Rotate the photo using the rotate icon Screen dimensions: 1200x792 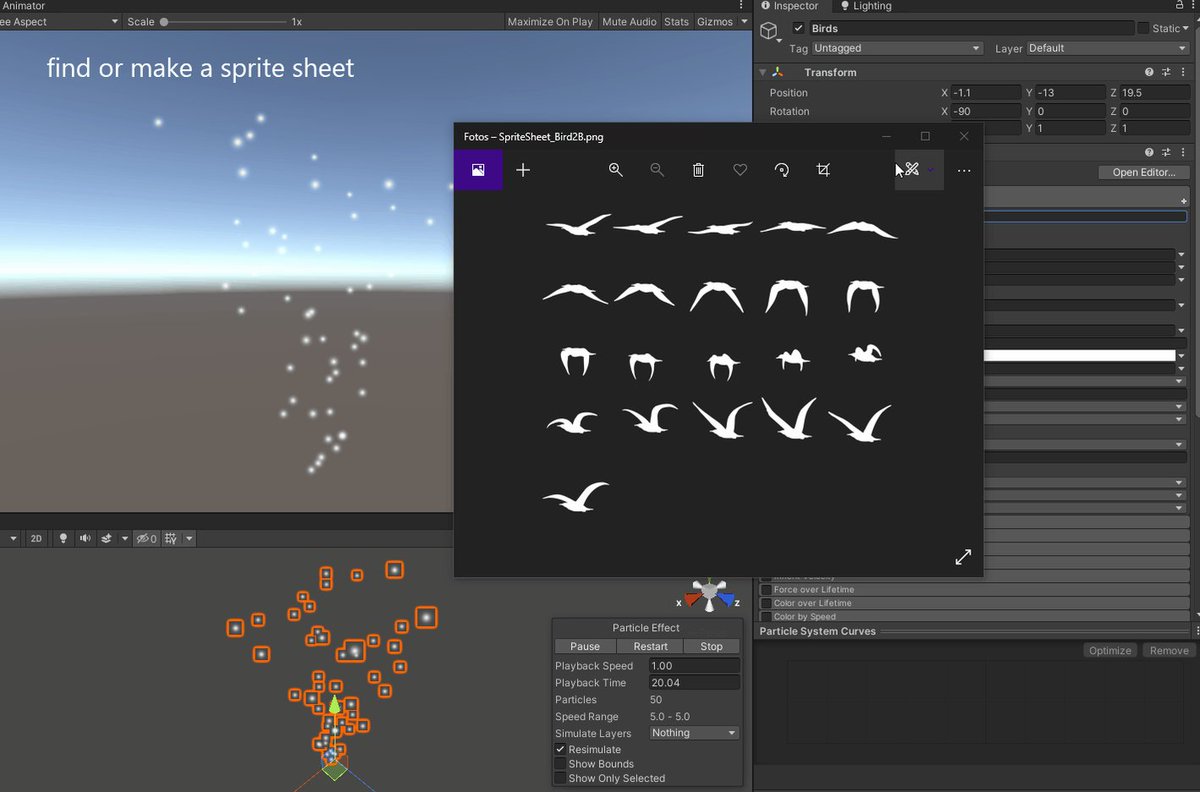pyautogui.click(x=782, y=170)
